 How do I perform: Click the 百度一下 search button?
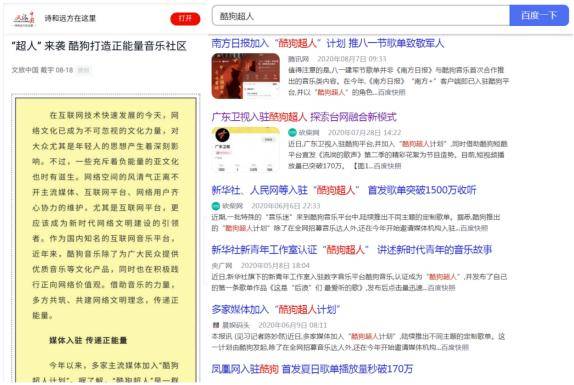pos(539,16)
